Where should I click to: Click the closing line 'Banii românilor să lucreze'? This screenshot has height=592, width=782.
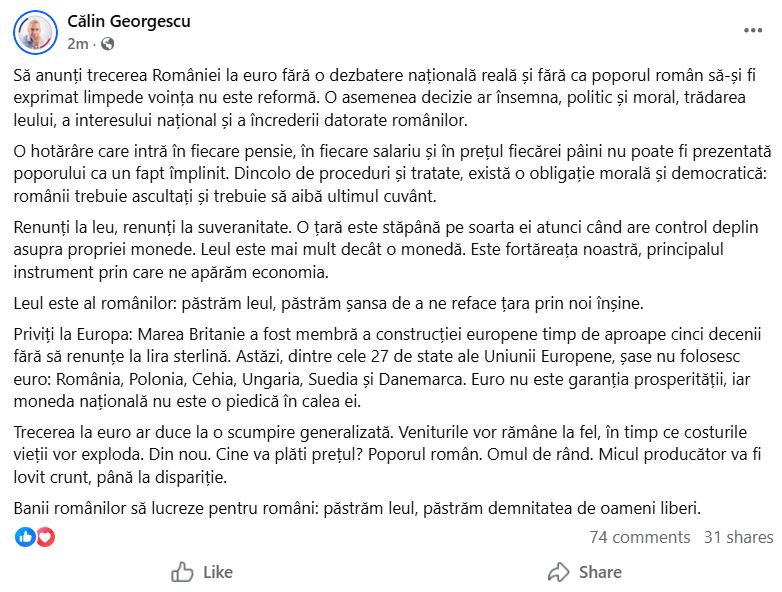point(357,508)
